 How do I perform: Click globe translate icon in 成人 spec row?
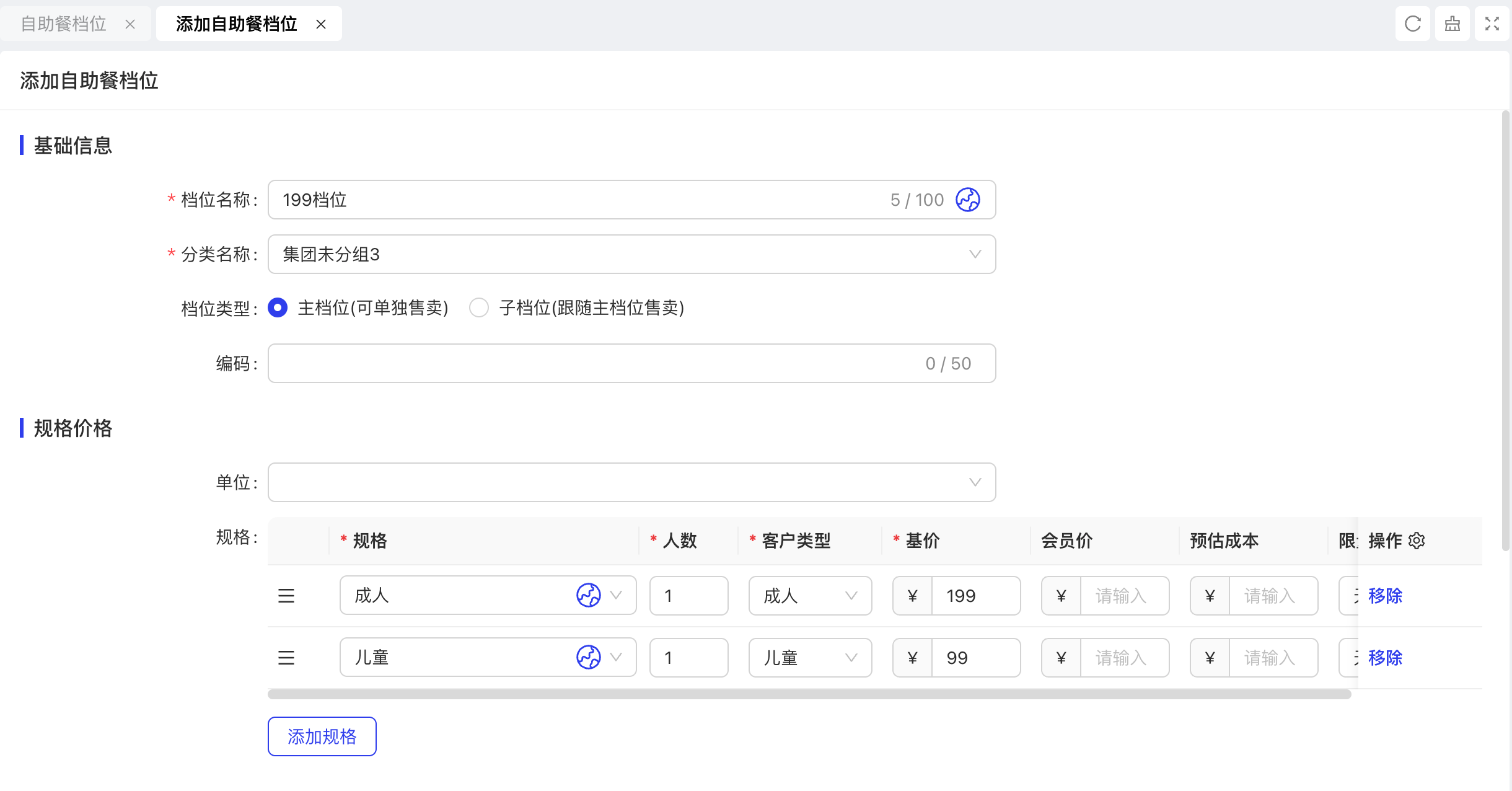(x=588, y=595)
